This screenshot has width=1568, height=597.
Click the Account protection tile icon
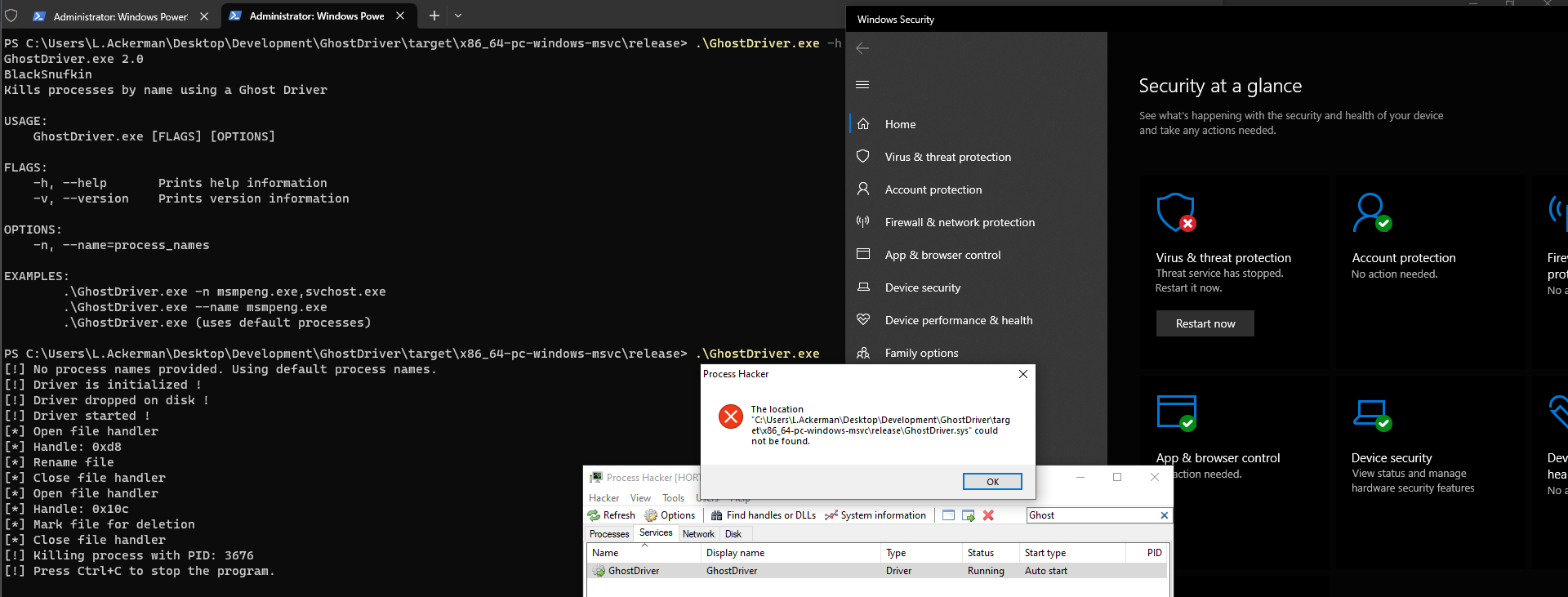[1372, 212]
